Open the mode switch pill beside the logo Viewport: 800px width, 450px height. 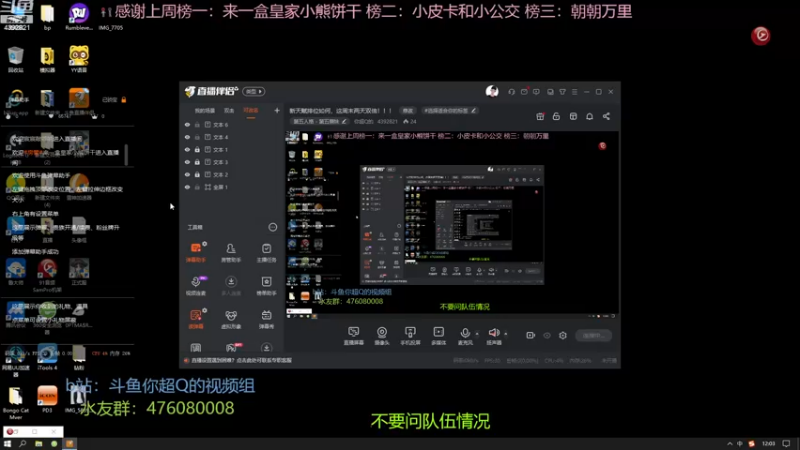click(x=254, y=91)
